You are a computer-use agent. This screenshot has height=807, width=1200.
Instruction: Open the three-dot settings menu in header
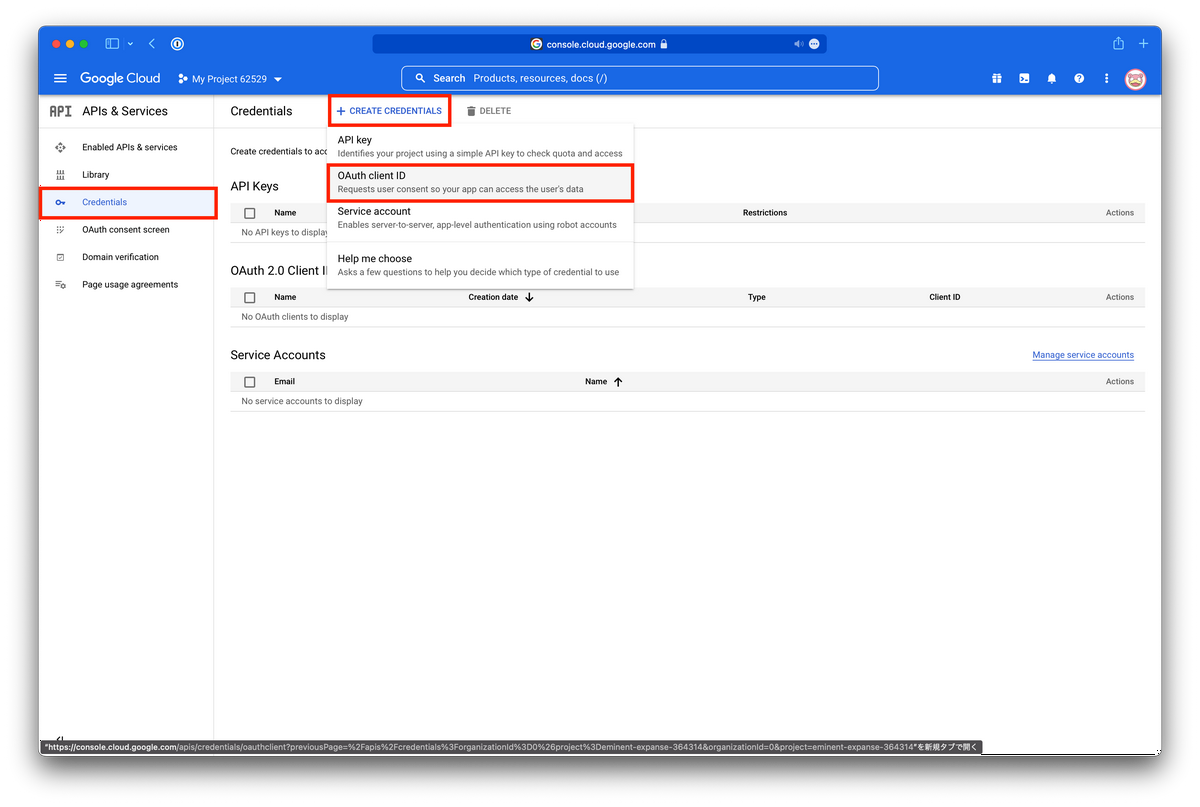point(1106,78)
